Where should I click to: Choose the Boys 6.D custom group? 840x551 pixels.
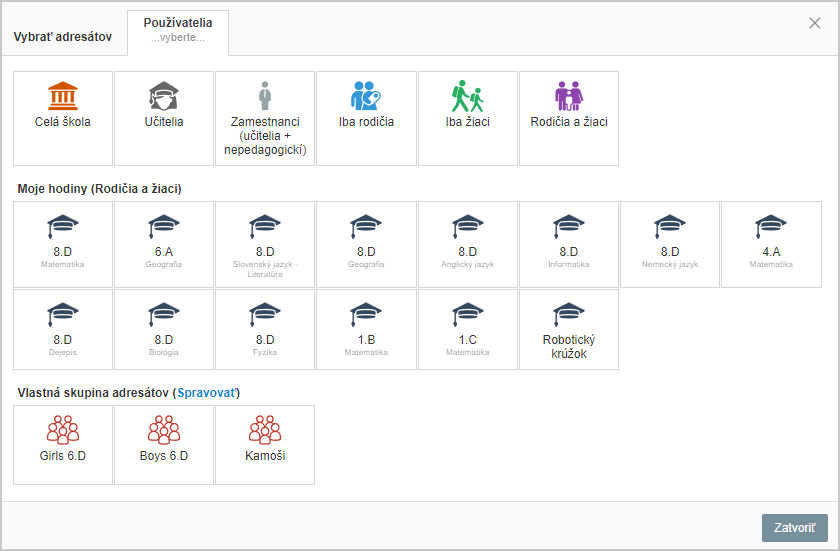tap(164, 445)
